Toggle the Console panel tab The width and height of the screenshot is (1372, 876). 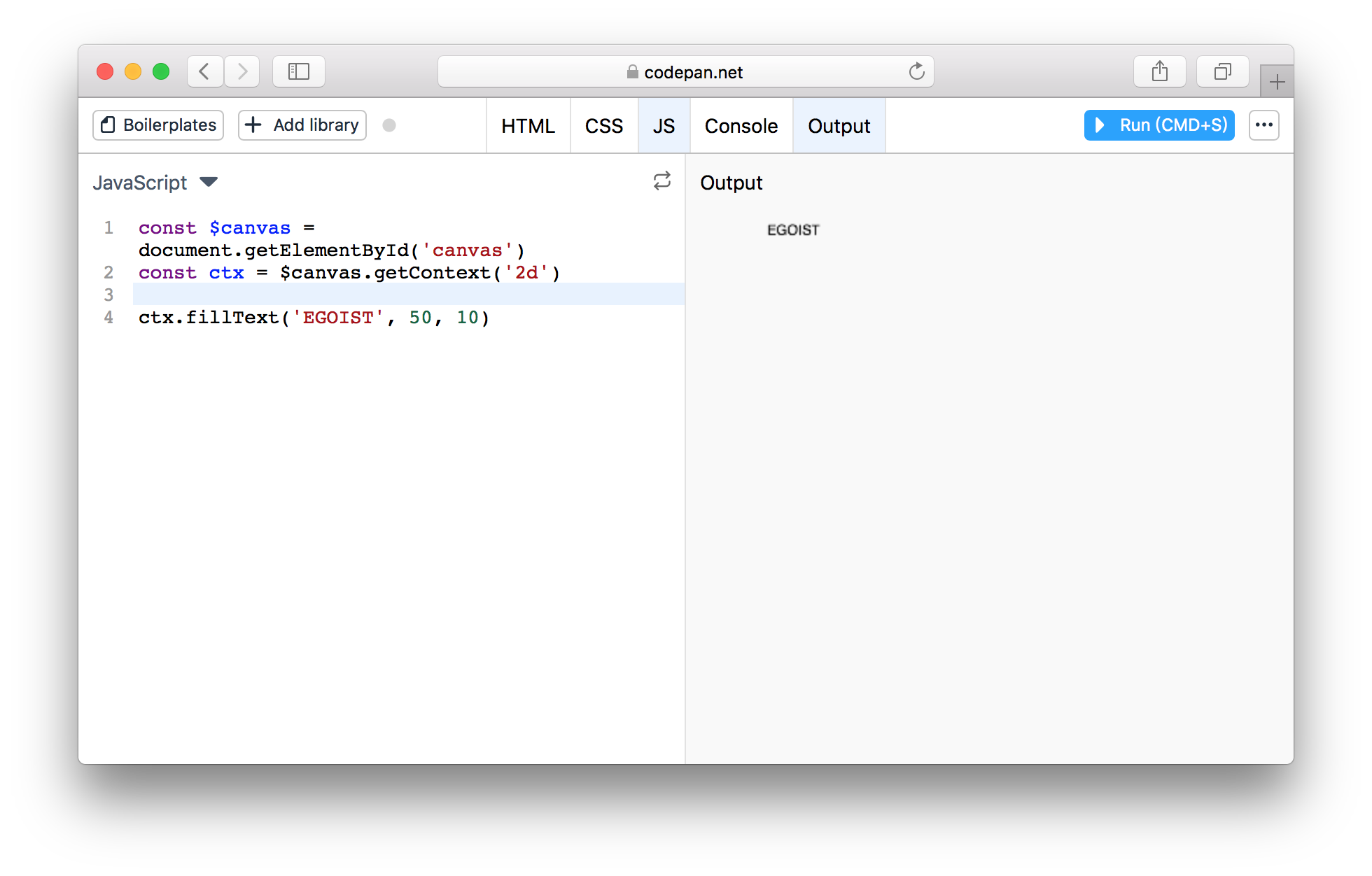[x=741, y=126]
